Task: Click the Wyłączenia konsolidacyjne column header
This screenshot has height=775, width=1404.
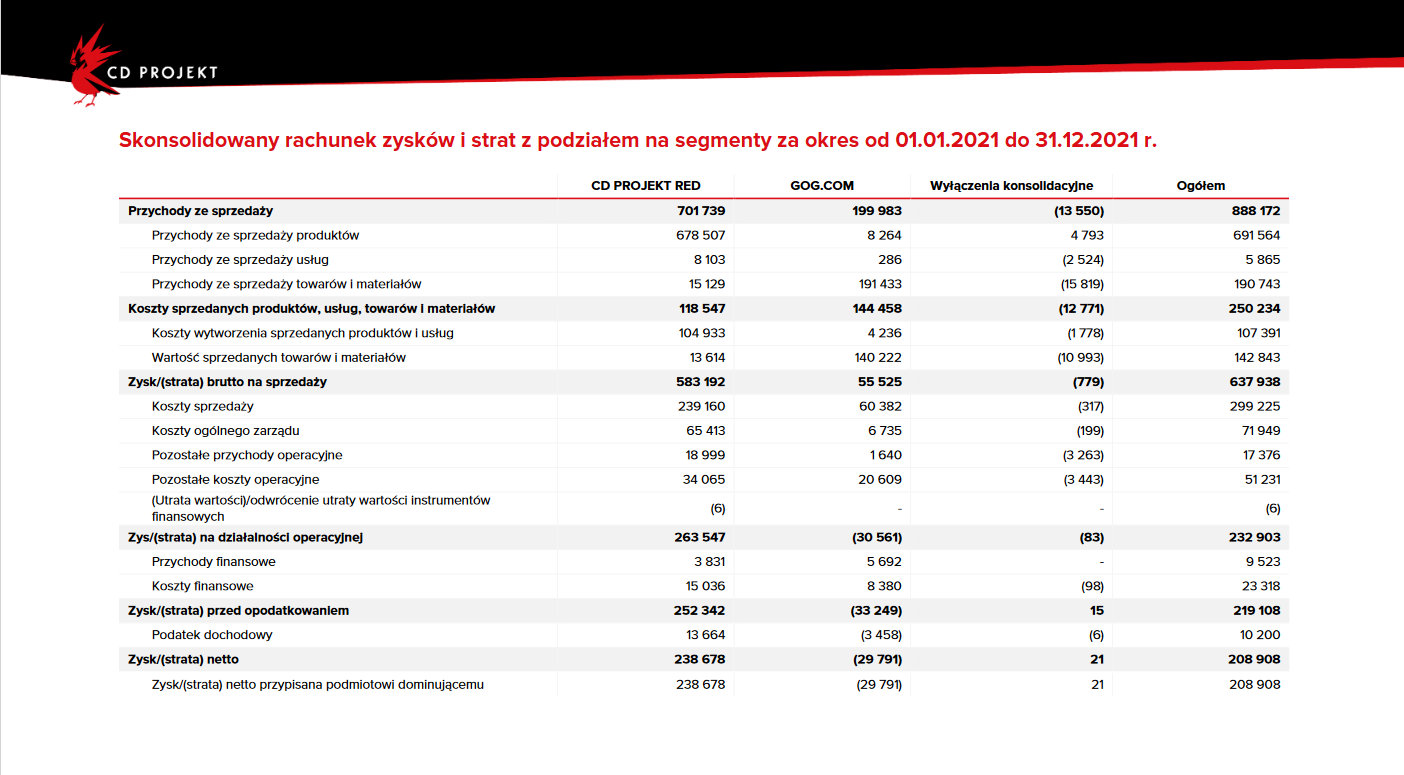Action: tap(1012, 186)
